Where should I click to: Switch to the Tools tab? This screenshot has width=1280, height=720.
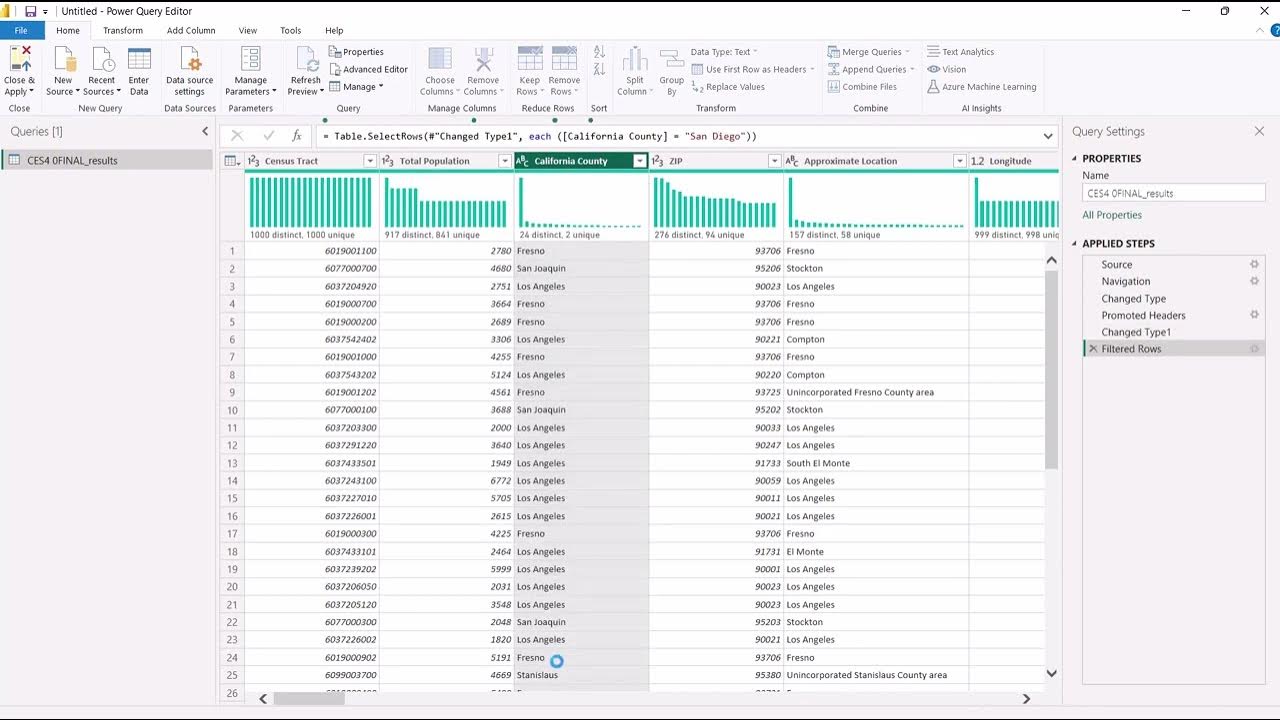(x=290, y=30)
